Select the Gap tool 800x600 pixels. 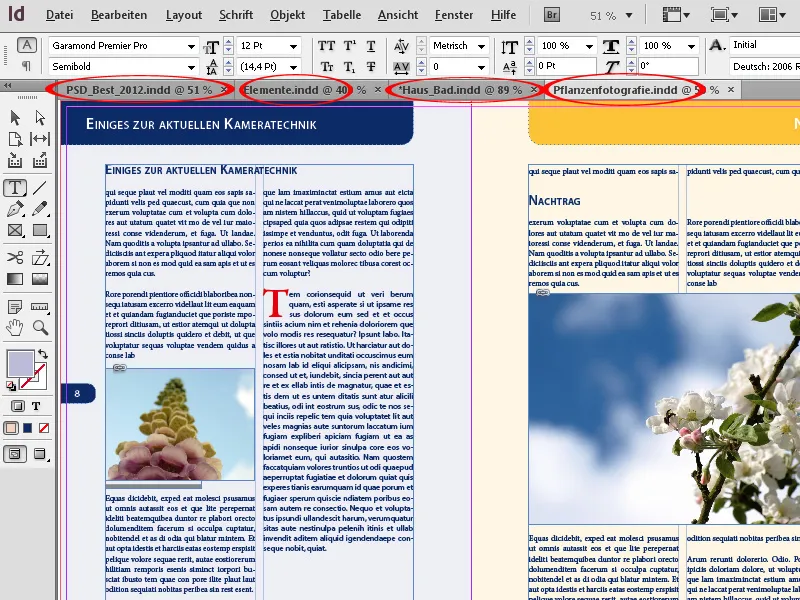click(40, 139)
